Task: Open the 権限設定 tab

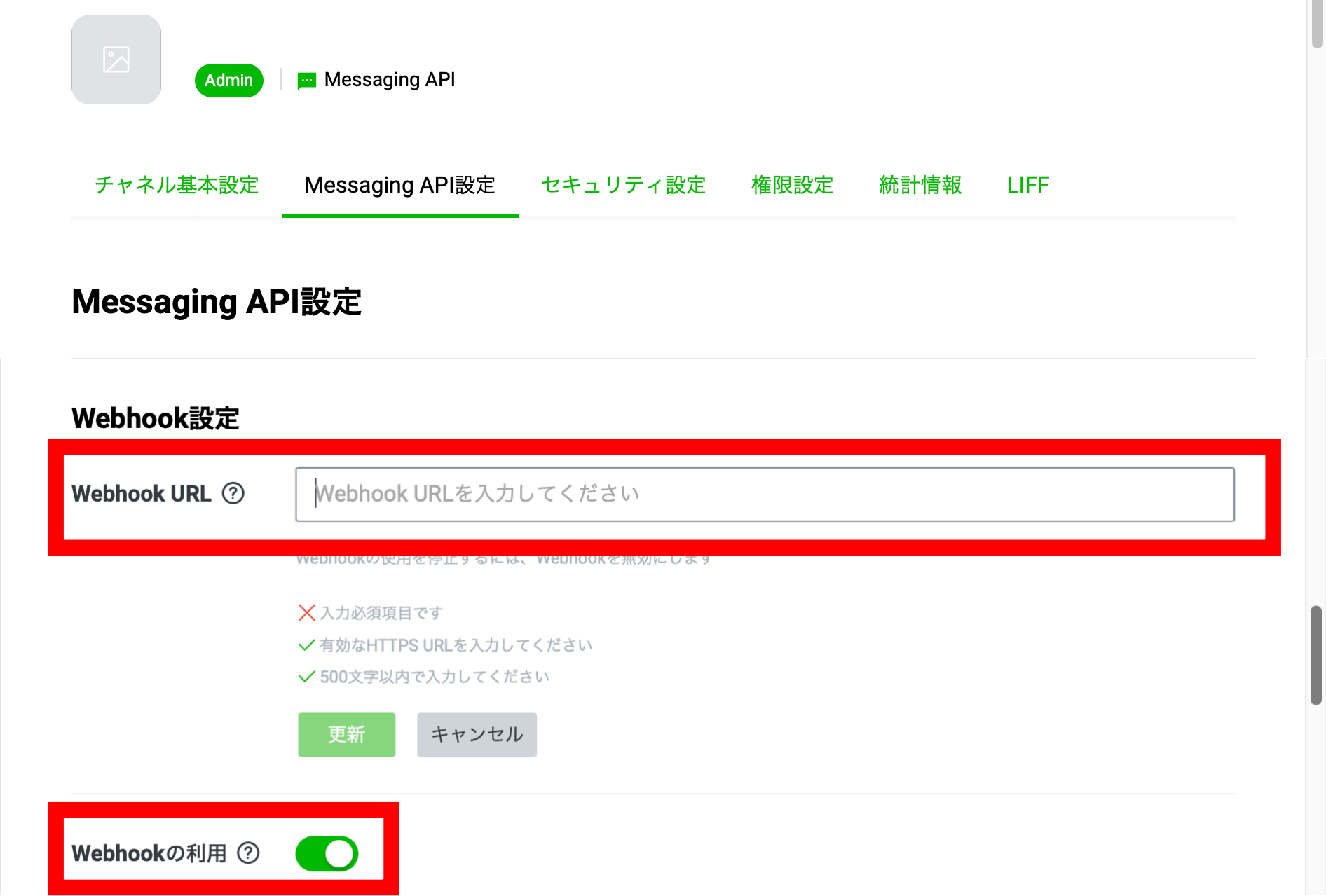Action: (793, 185)
